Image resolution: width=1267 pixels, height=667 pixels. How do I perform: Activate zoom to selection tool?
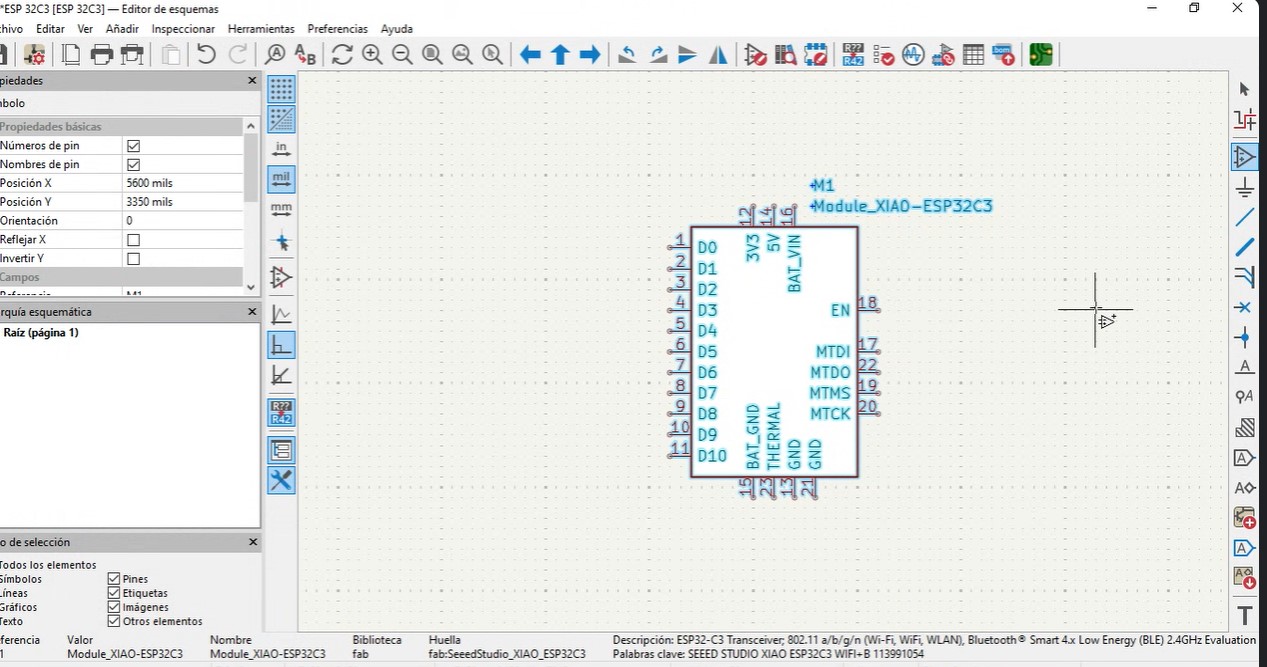pyautogui.click(x=492, y=55)
